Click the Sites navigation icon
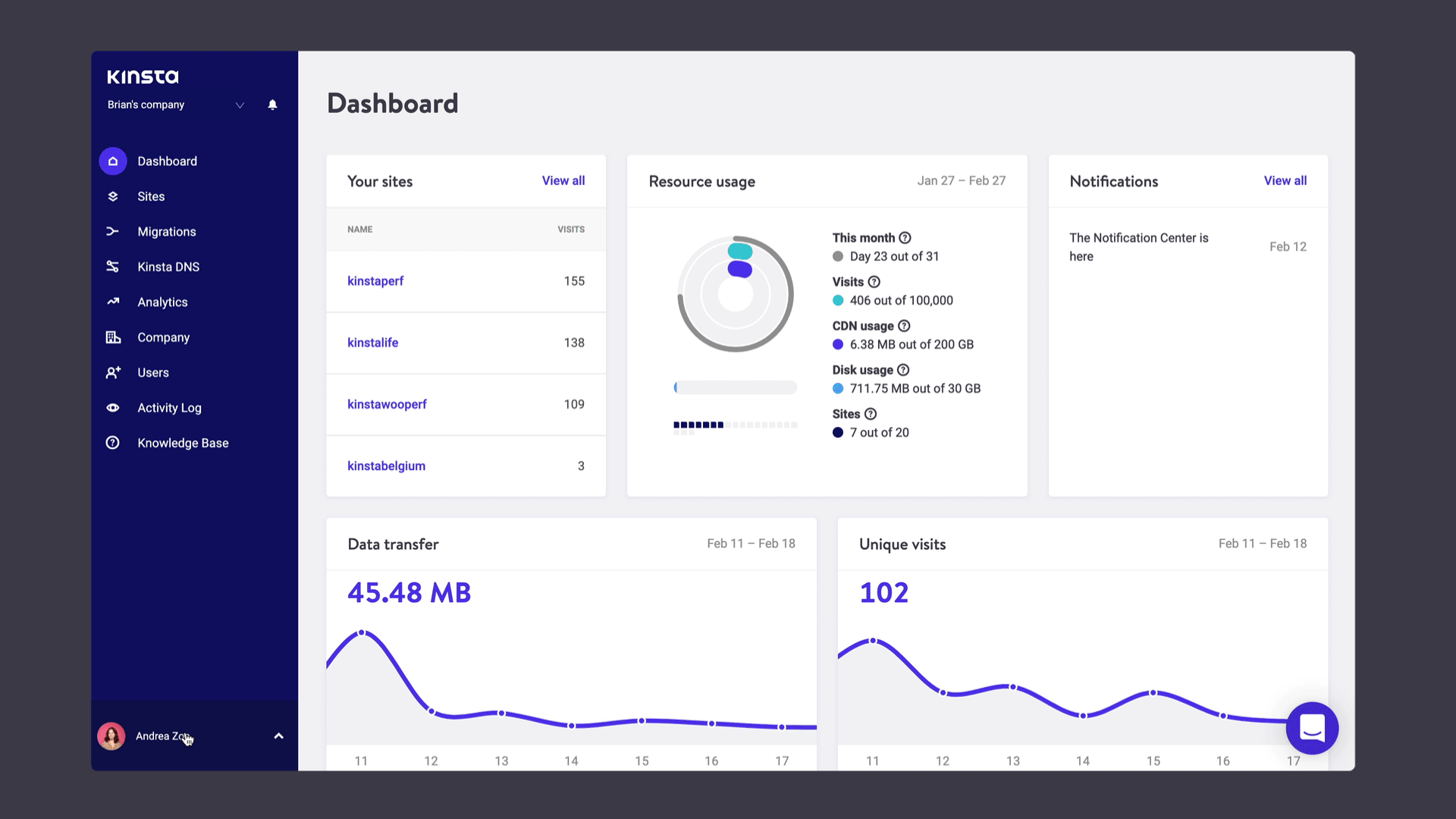Screen dimensions: 1456x819 (x=113, y=196)
